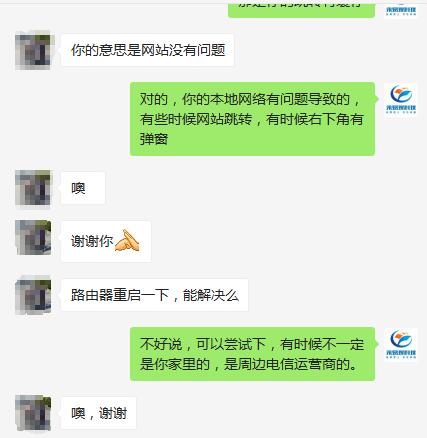Screen dimensions: 427x438
Task: Open avatar beside 路由器重启一下 message
Action: pyautogui.click(x=33, y=295)
